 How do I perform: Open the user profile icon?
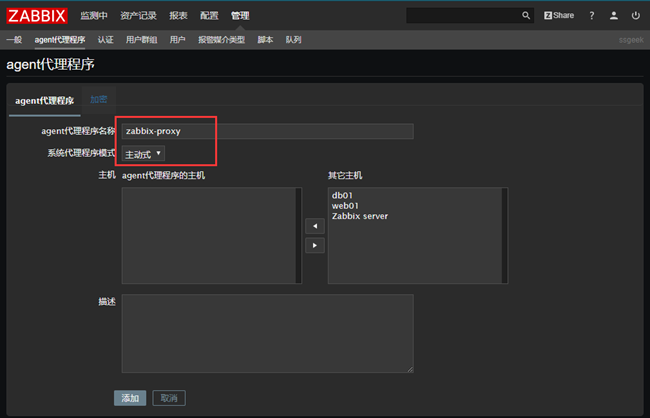pyautogui.click(x=614, y=16)
